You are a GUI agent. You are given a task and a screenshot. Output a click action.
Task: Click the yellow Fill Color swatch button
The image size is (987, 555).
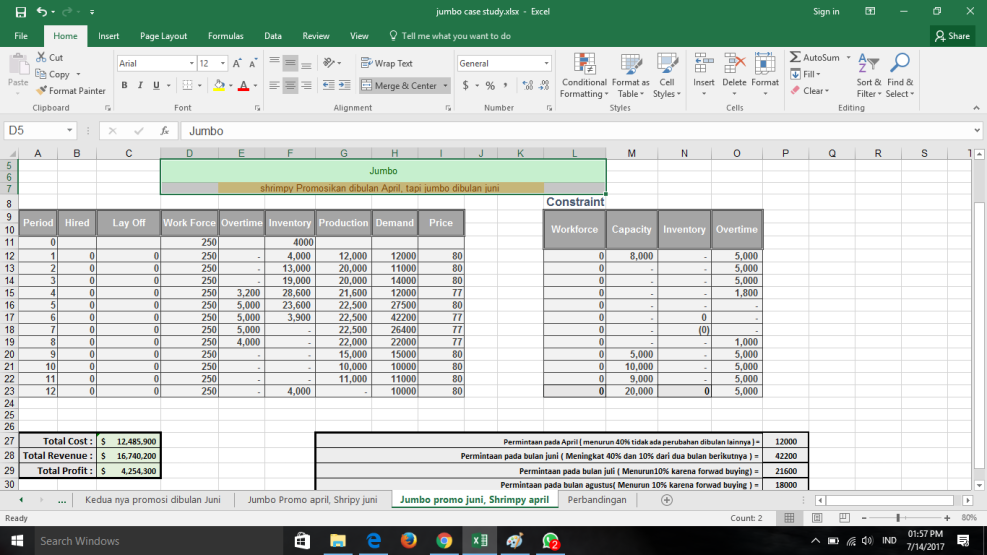point(218,86)
